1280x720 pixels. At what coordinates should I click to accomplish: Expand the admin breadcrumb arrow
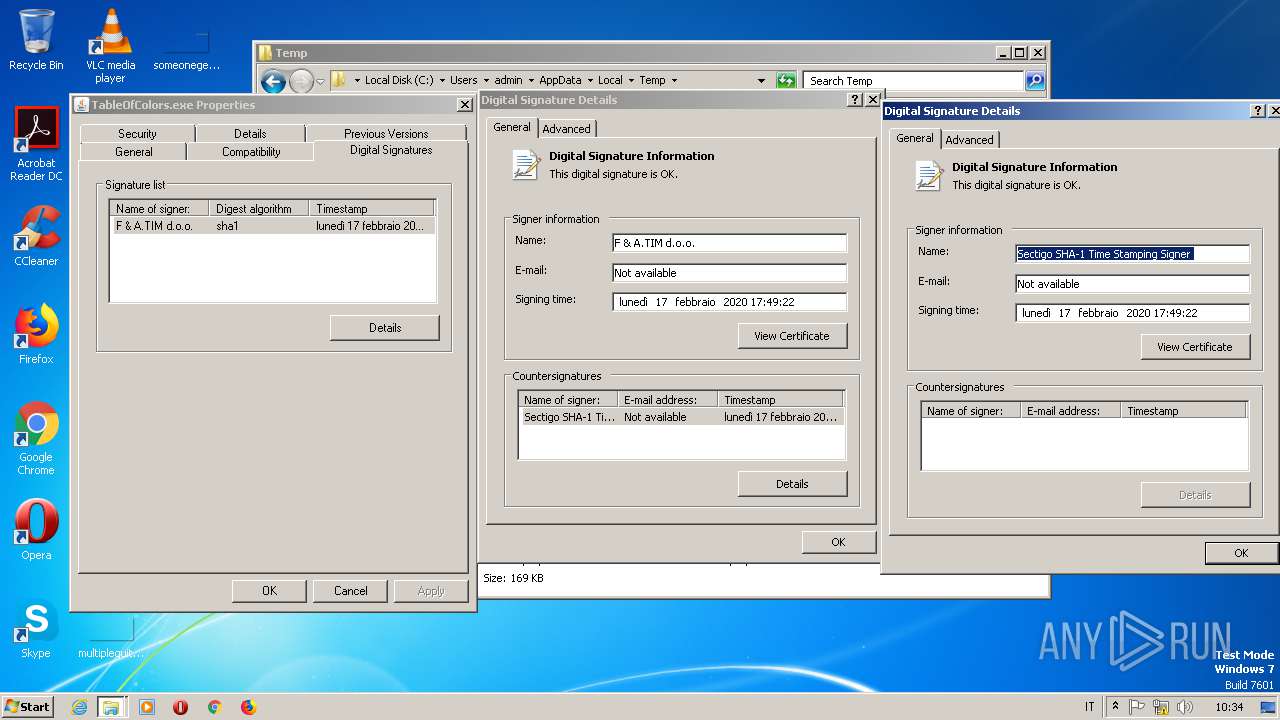(530, 81)
